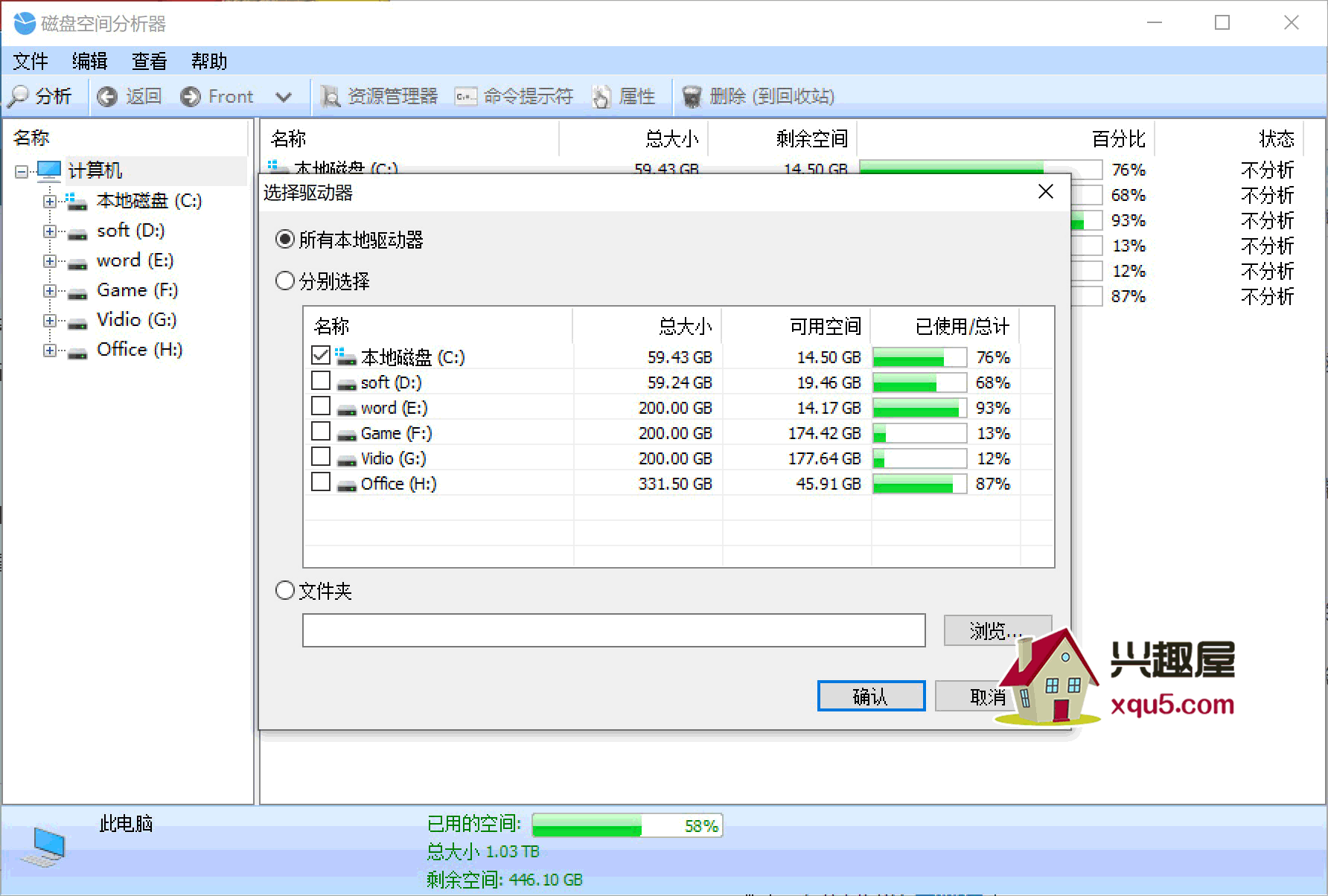1328x896 pixels.
Task: Close the 选择驱动器 dialog
Action: (x=1046, y=192)
